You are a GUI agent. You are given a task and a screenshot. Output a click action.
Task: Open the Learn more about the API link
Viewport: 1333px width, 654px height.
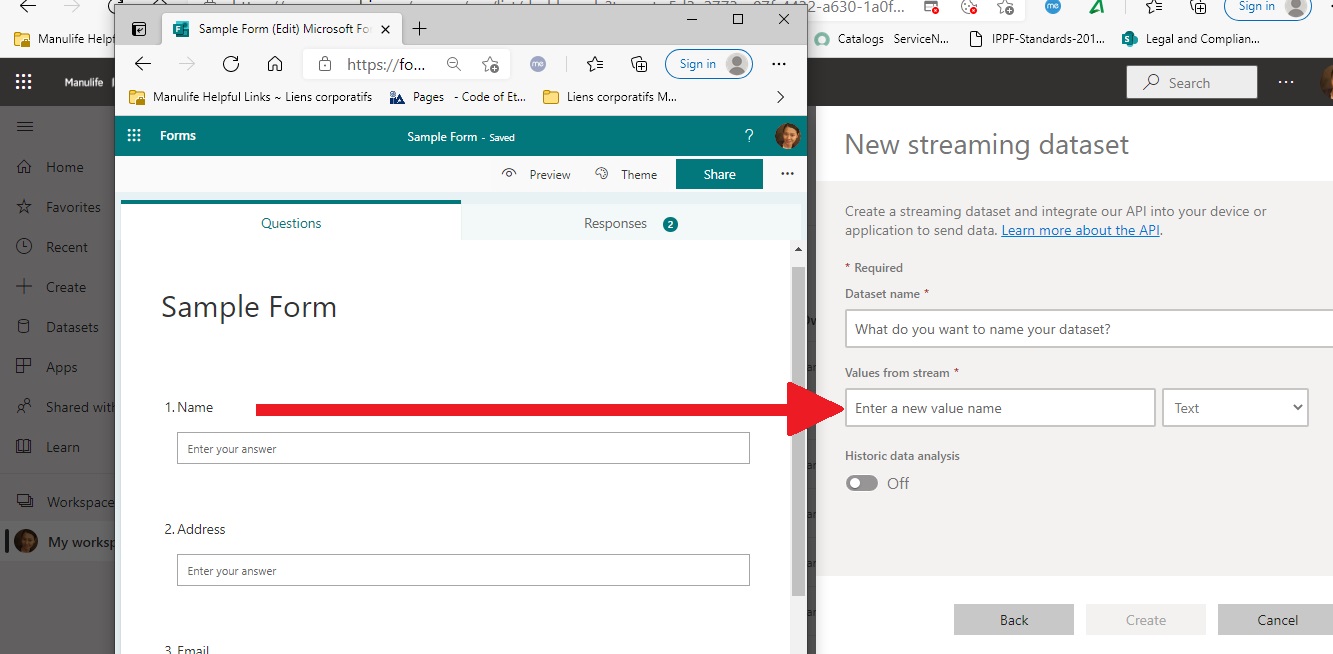click(x=1080, y=229)
